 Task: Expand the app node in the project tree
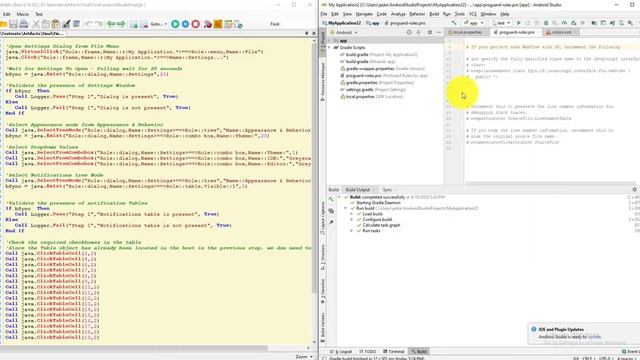[329, 41]
